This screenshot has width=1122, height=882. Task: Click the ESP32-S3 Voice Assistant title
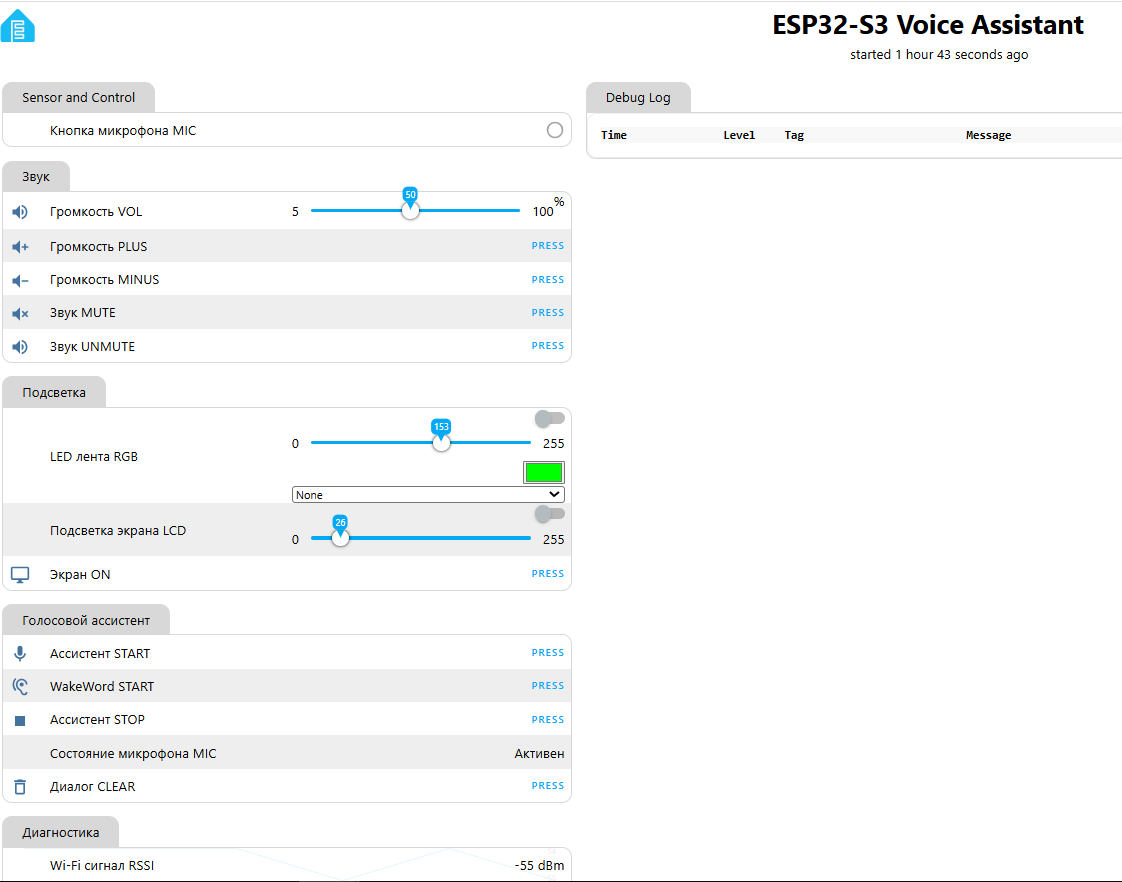point(928,25)
